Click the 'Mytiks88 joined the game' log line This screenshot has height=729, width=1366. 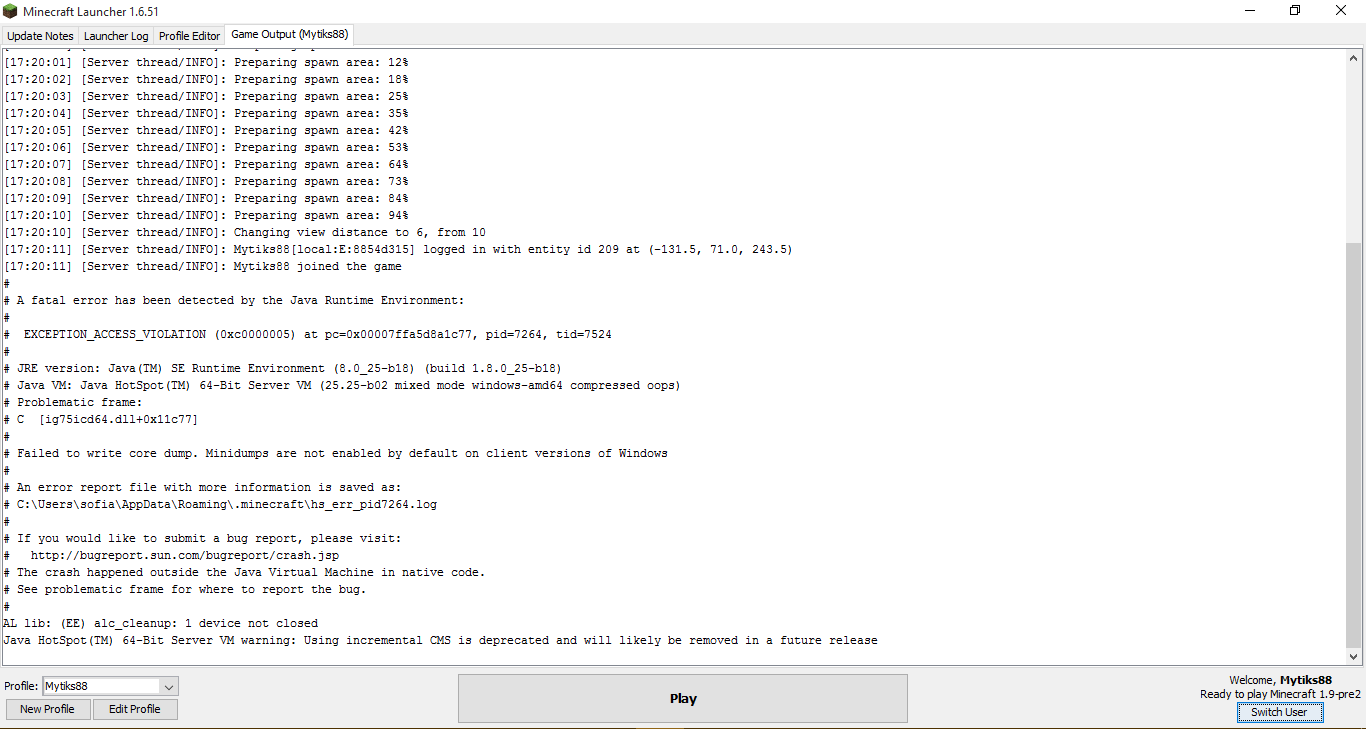point(203,266)
